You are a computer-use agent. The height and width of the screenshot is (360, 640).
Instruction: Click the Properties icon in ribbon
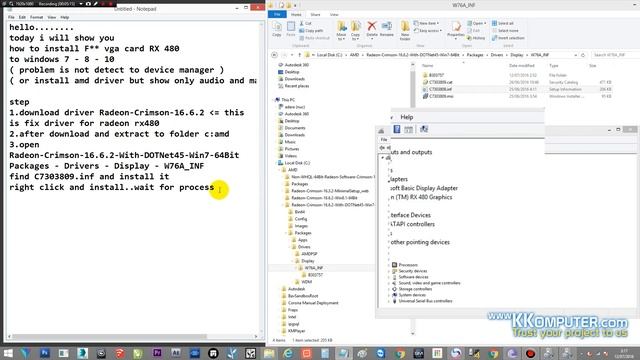tap(456, 29)
